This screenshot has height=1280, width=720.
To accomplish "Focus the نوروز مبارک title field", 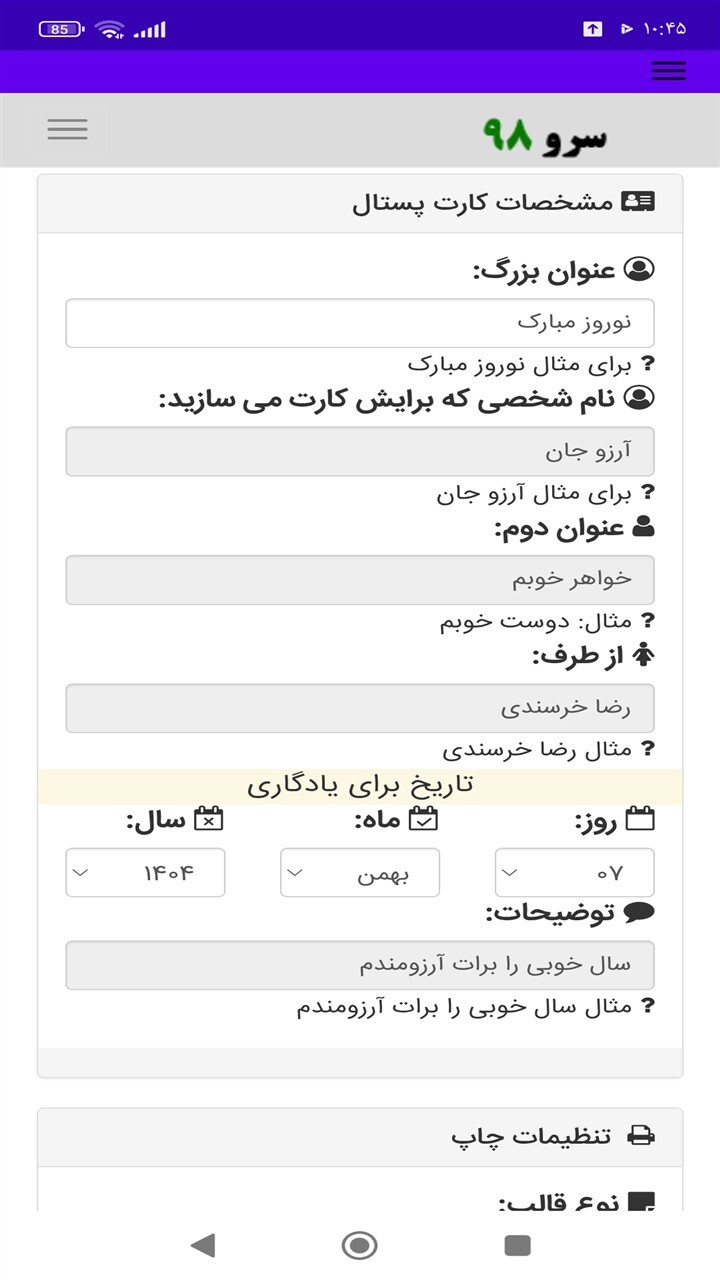I will point(360,323).
